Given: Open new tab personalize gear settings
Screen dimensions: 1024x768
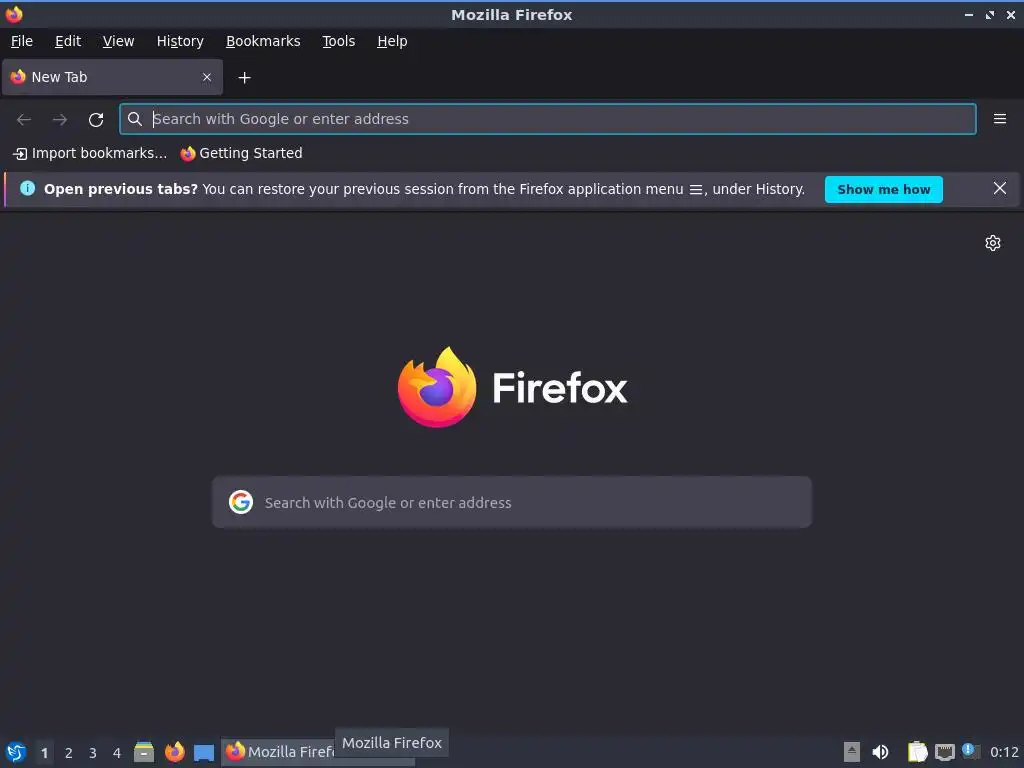Looking at the screenshot, I should (993, 243).
